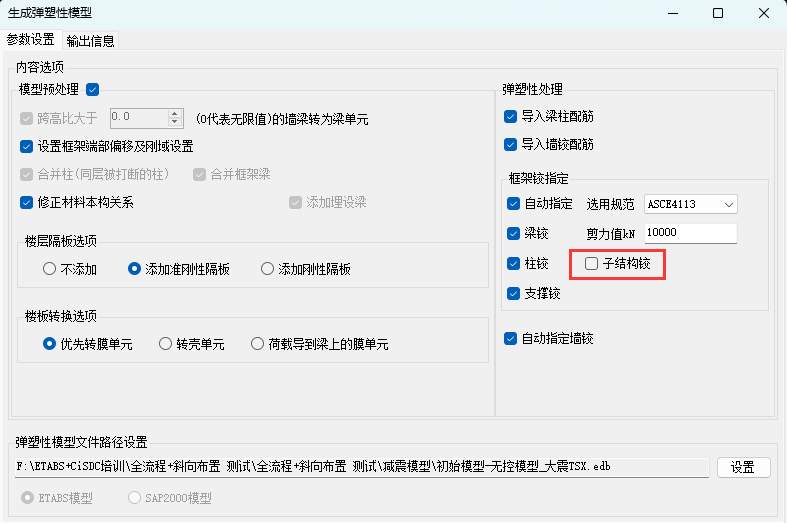Disable 导入梁柱配筋 checkbox
Screen dimensions: 787x523
[511, 116]
